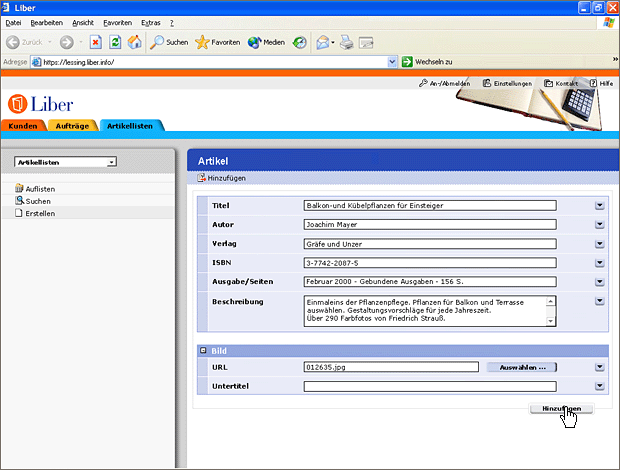
Task: Click the Hinzufügen submit button
Action: point(561,409)
